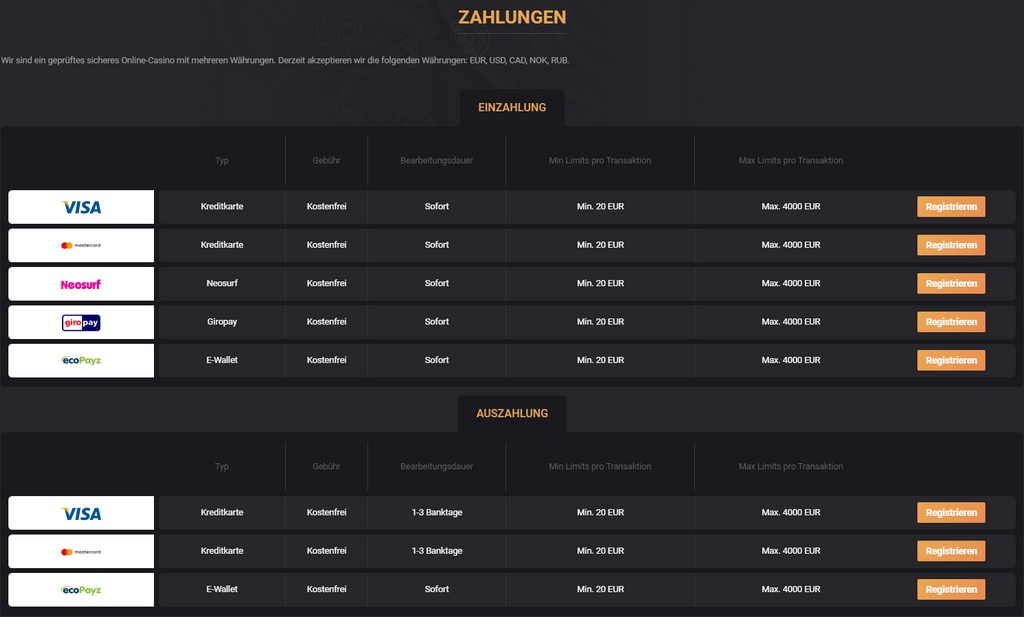
Task: Click Bearbeitungsdauer header in the Auszahlung table
Action: tap(436, 466)
